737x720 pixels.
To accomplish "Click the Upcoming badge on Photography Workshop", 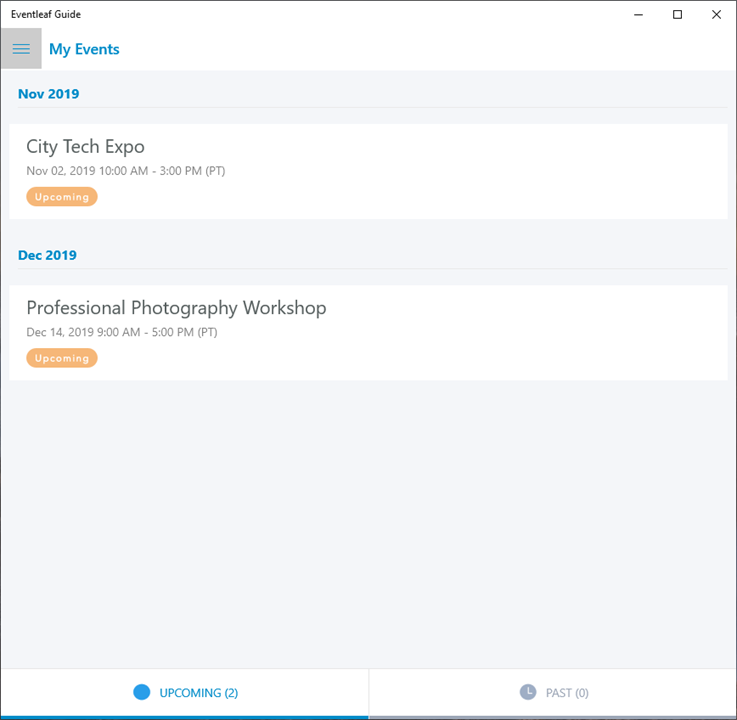I will pos(62,358).
